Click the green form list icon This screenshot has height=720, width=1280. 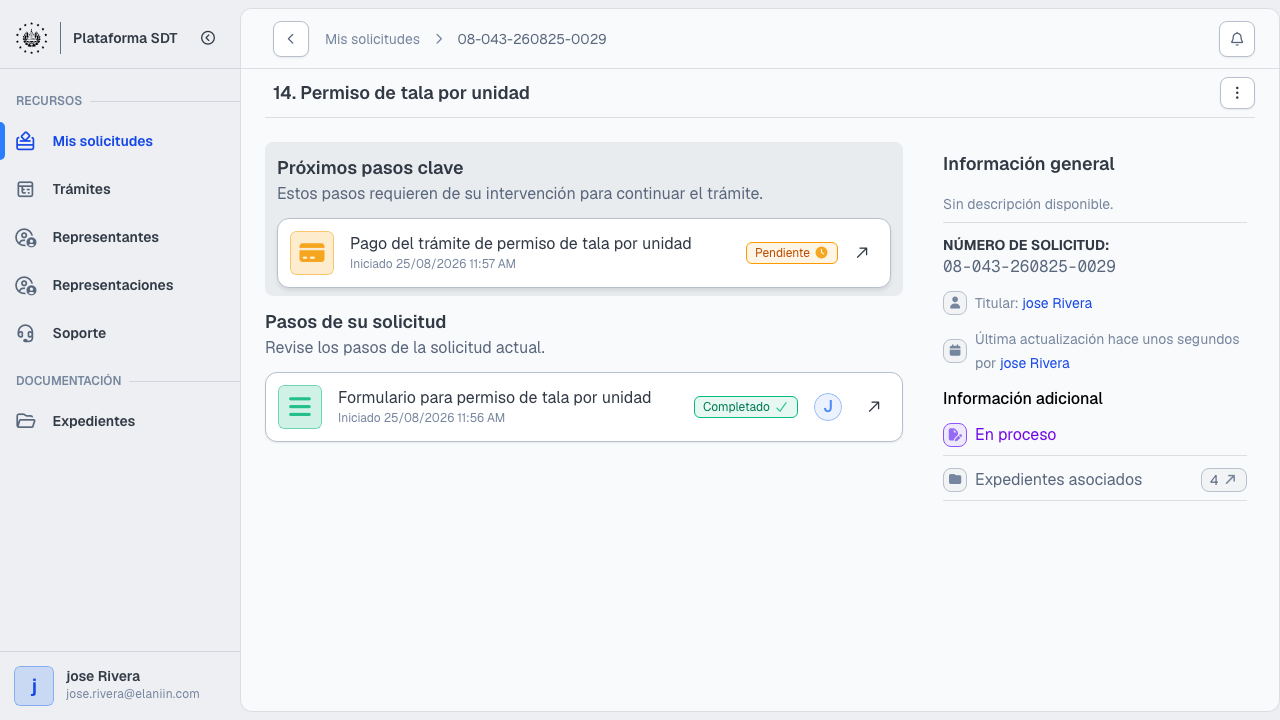point(300,407)
